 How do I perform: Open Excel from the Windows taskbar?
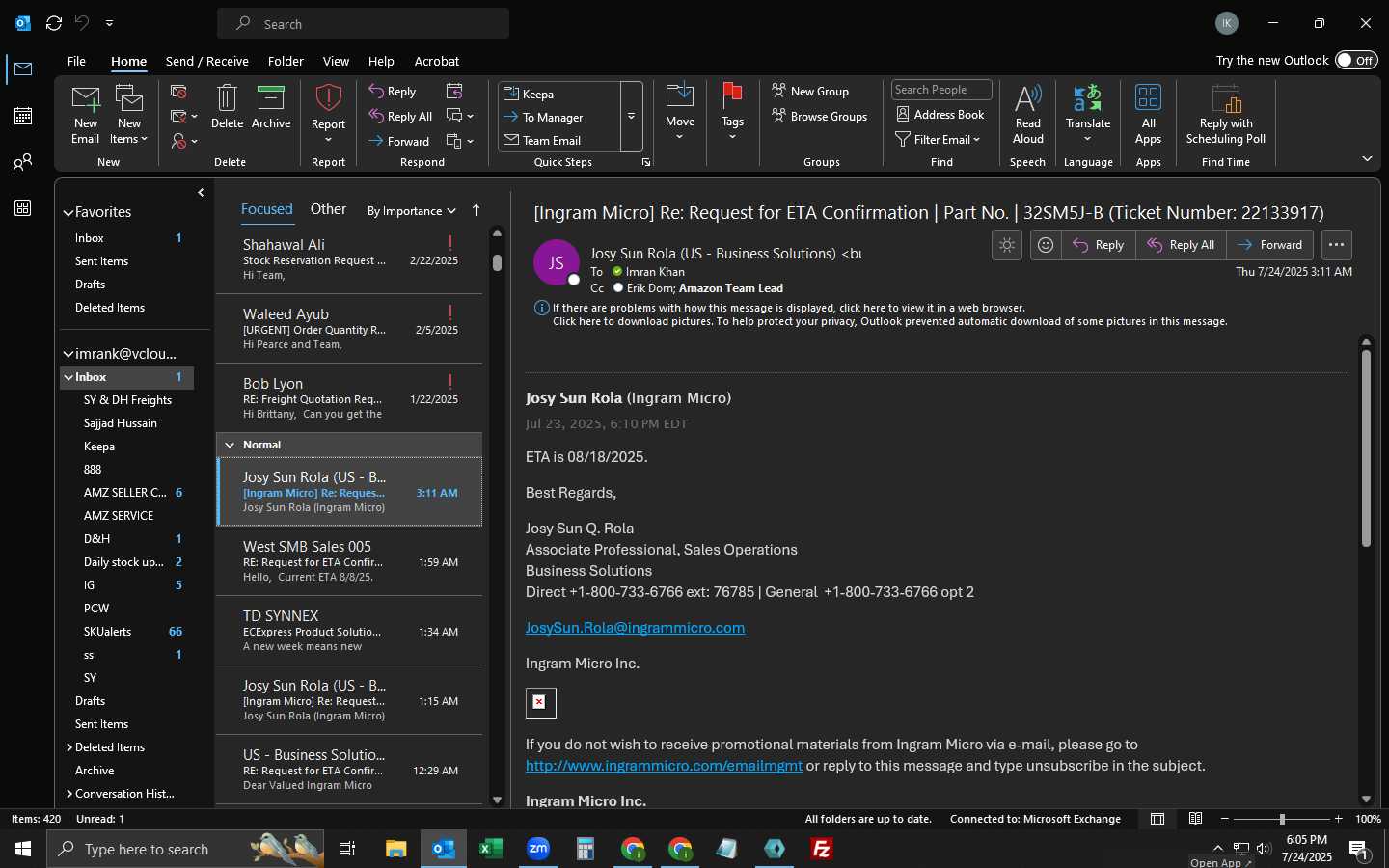[491, 849]
